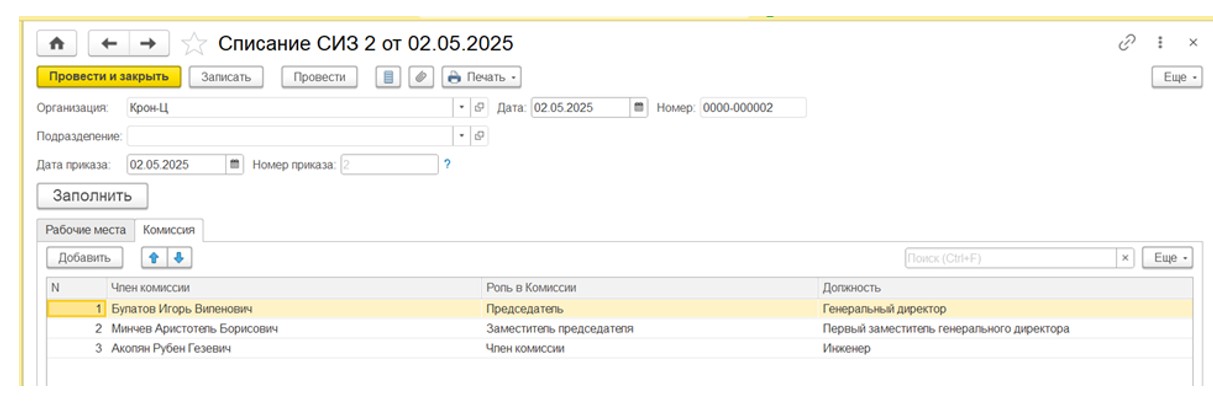Open the document report list icon
This screenshot has width=1213, height=406.
pos(389,77)
